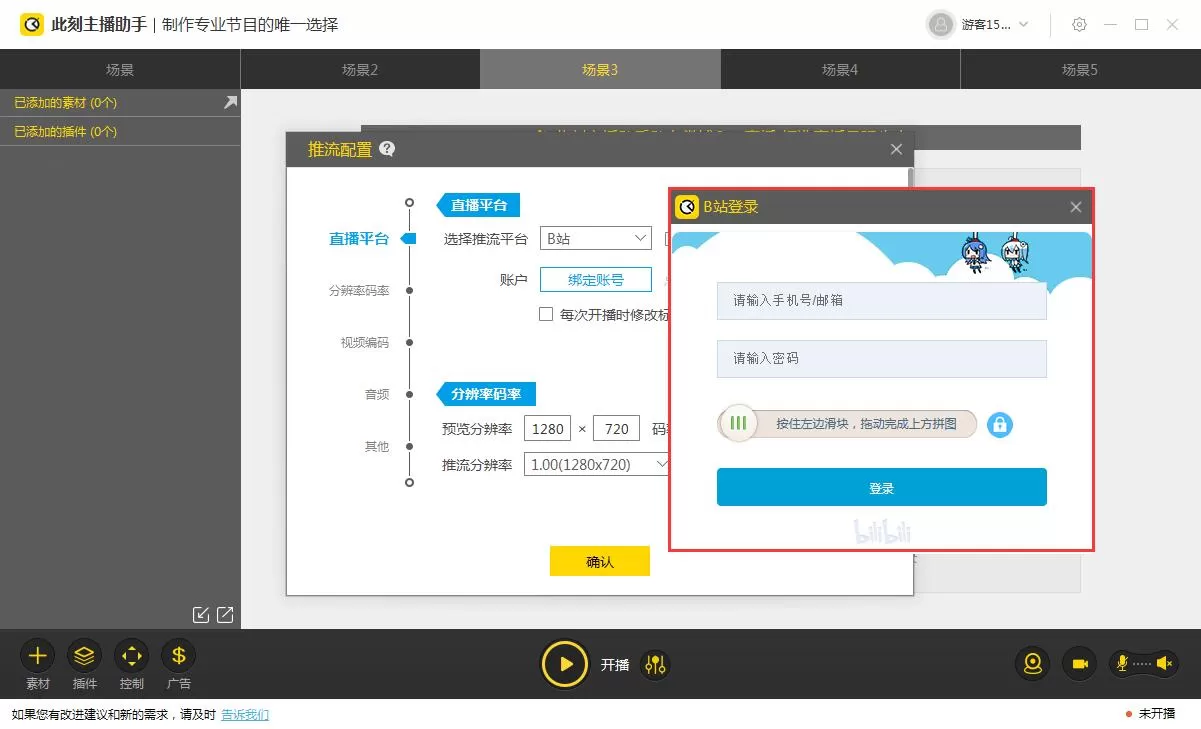
Task: Close the B站登录 window
Action: (x=1076, y=207)
